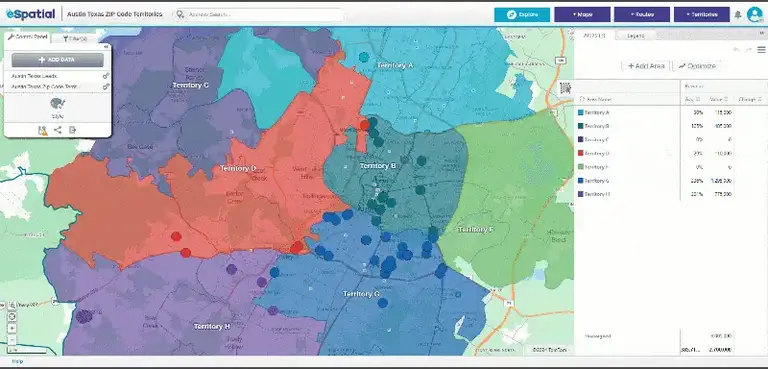Click the eSpatial logo
This screenshot has width=768, height=369.
[30, 14]
